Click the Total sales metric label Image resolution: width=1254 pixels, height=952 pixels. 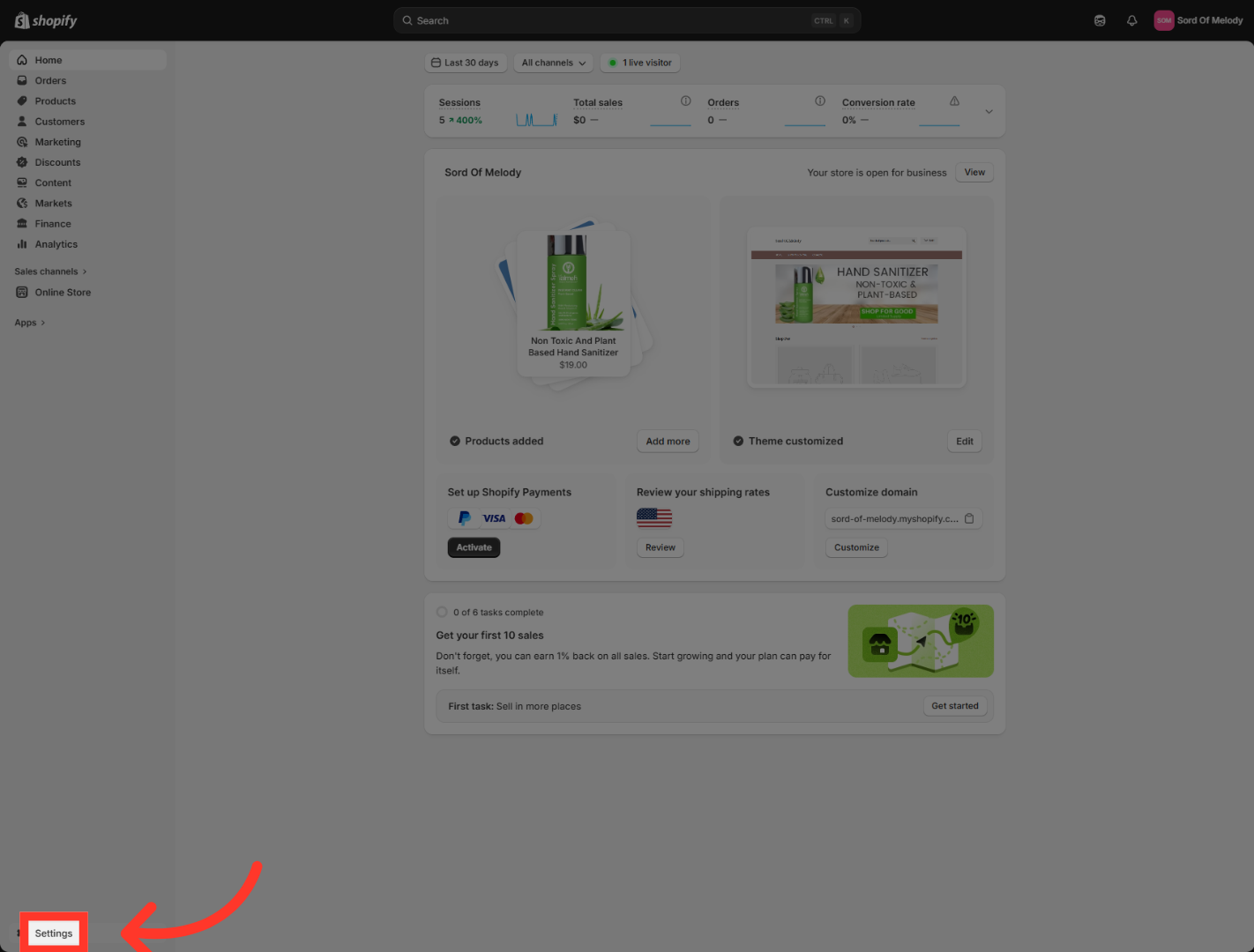click(598, 102)
